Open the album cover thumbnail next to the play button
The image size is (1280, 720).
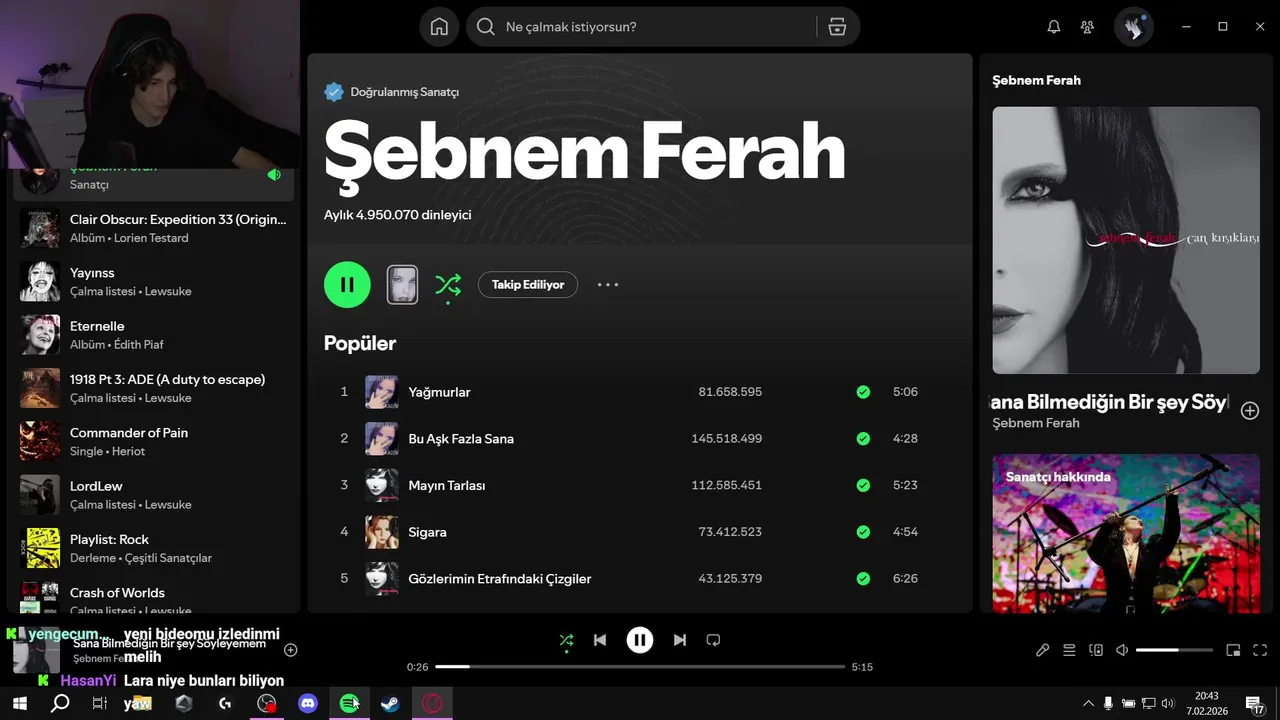click(x=402, y=284)
